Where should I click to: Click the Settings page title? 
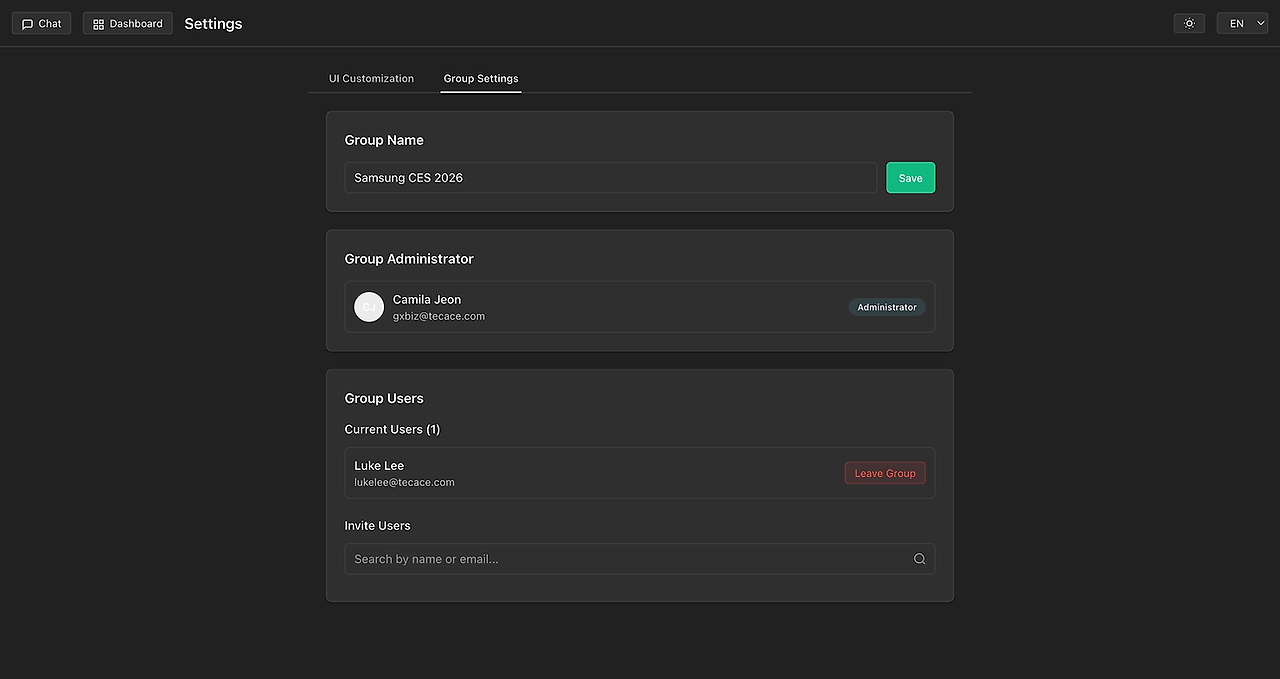(213, 24)
